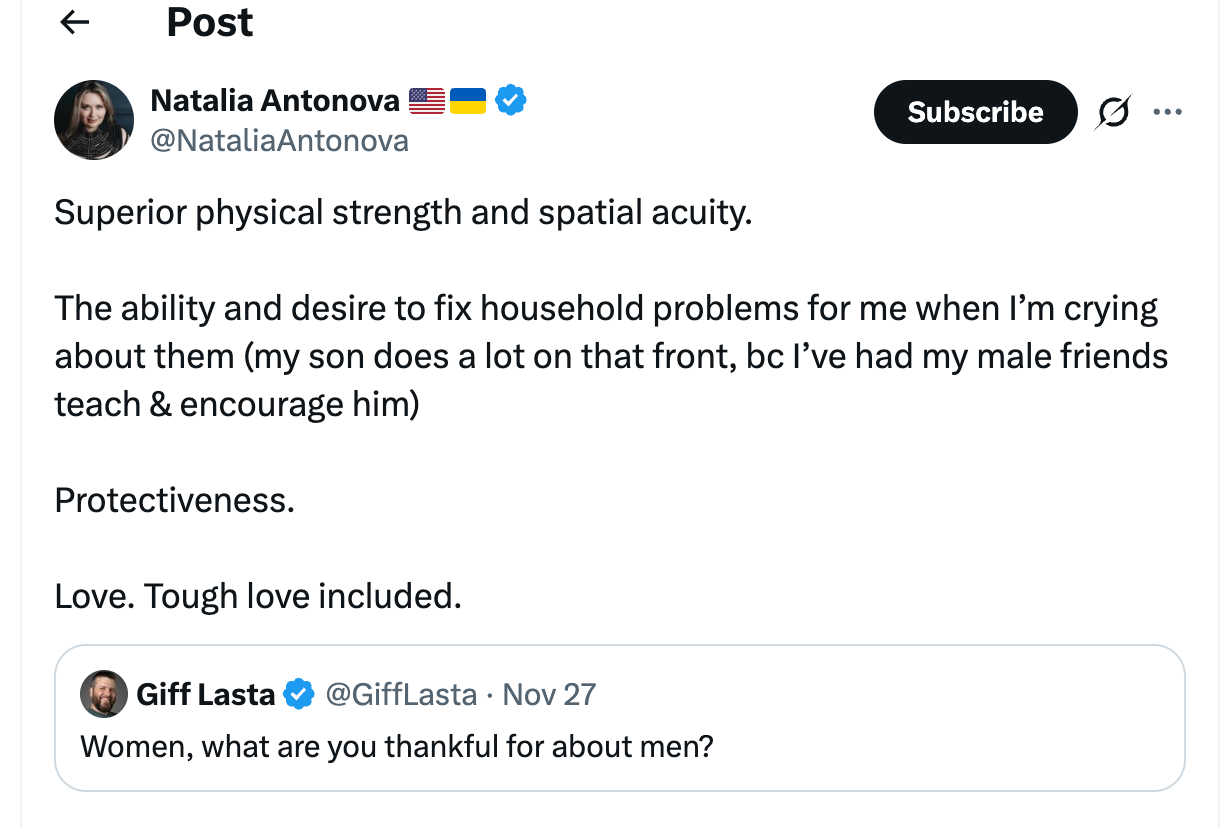Click the Giff Lasta name in quote

(x=205, y=694)
